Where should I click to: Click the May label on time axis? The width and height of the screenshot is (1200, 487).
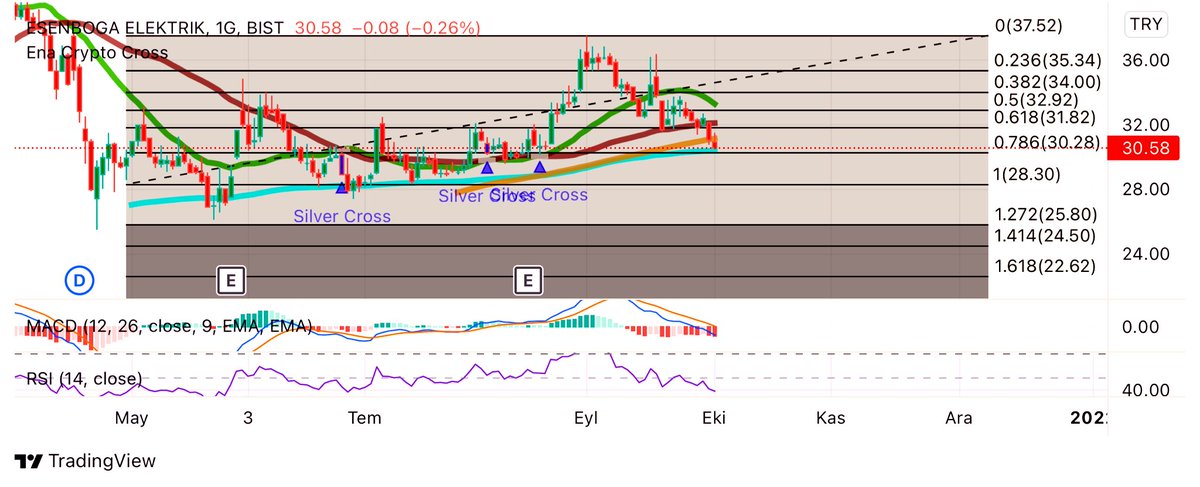click(x=132, y=418)
